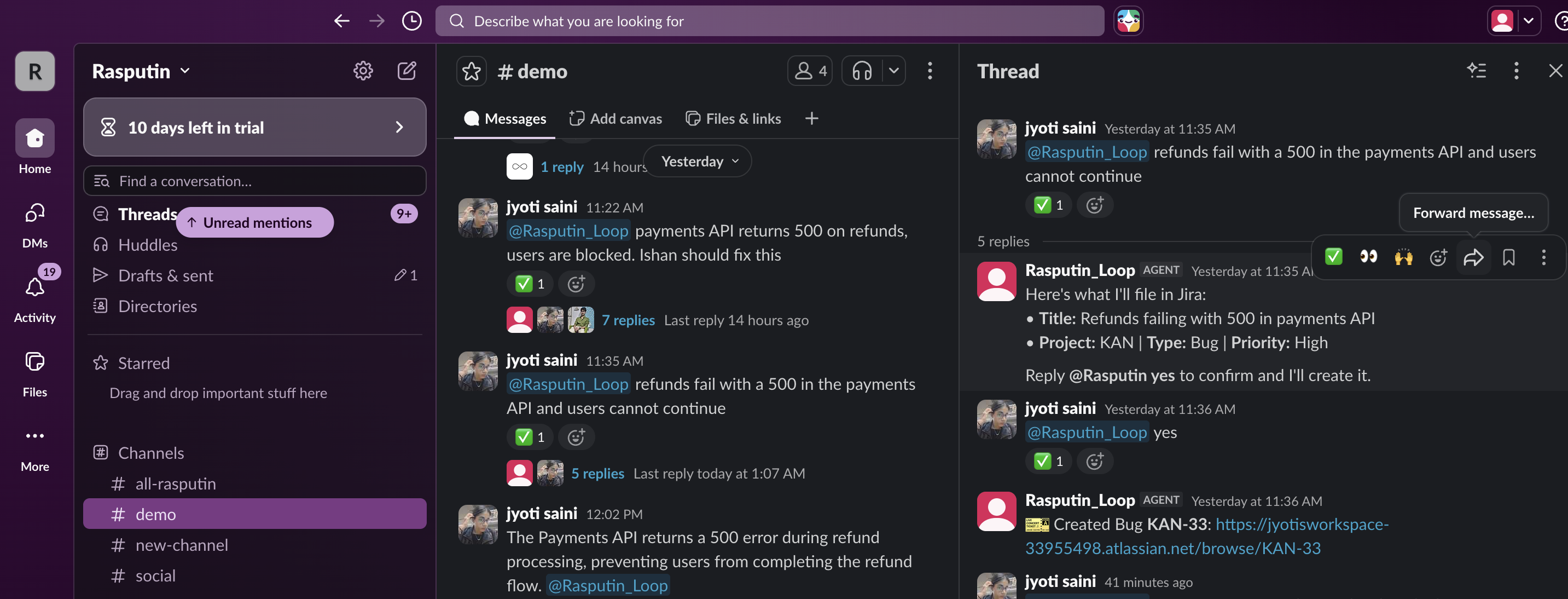React with raised hands emoji in toolbar
This screenshot has width=1568, height=599.
pos(1403,257)
